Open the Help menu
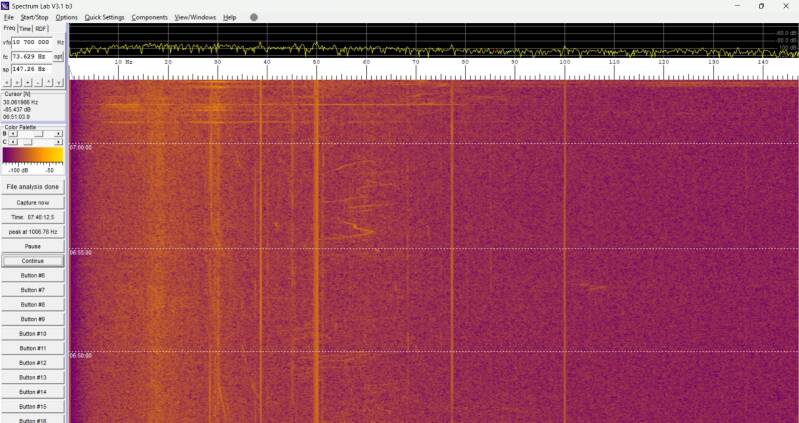Screen dimensions: 799x423 point(230,17)
